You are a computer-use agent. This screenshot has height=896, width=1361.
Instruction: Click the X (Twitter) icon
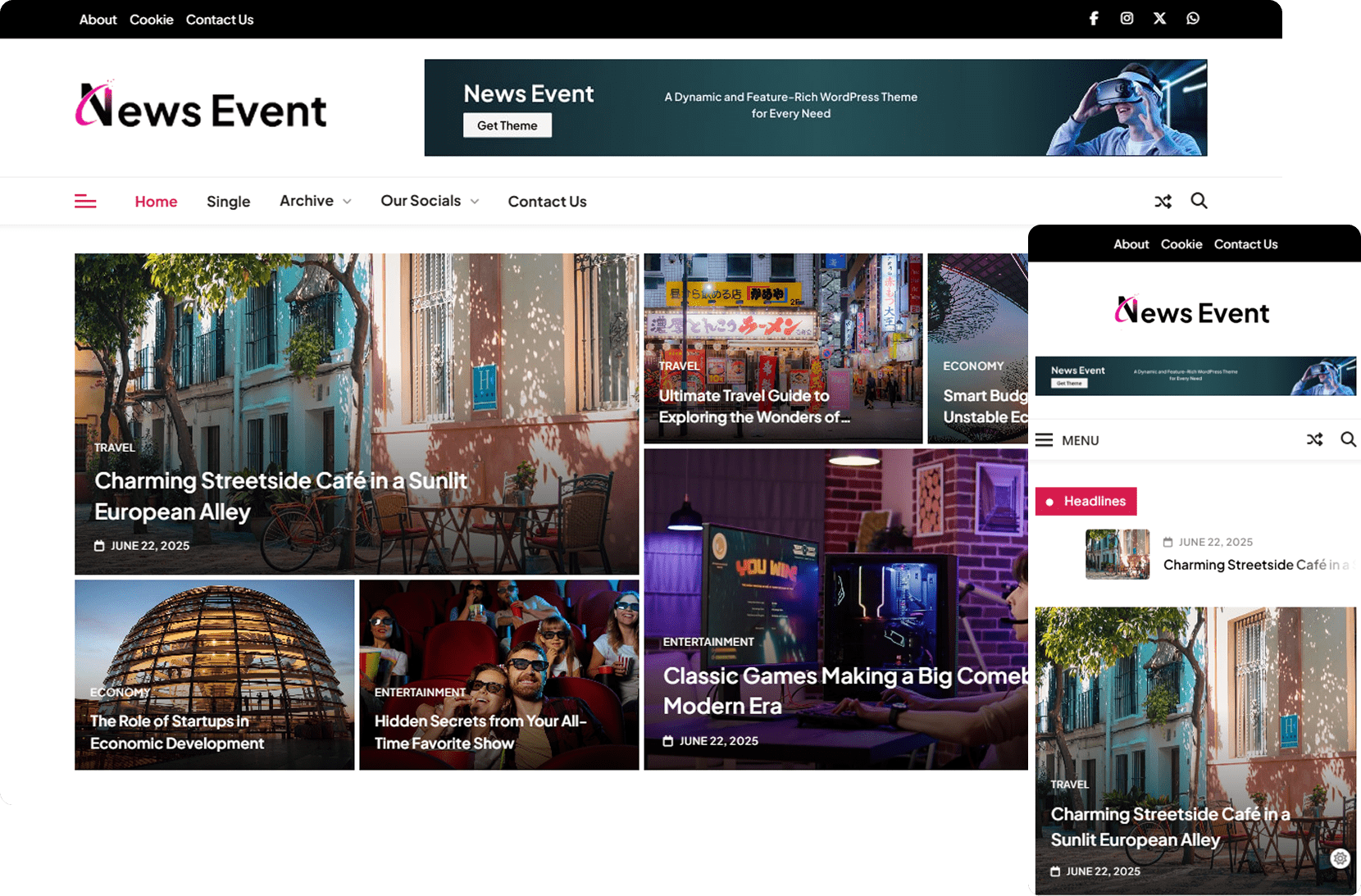click(x=1159, y=19)
